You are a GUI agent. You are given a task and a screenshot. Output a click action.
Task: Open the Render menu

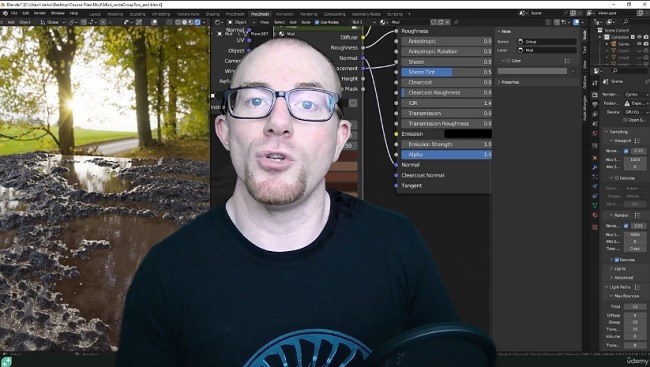click(40, 13)
